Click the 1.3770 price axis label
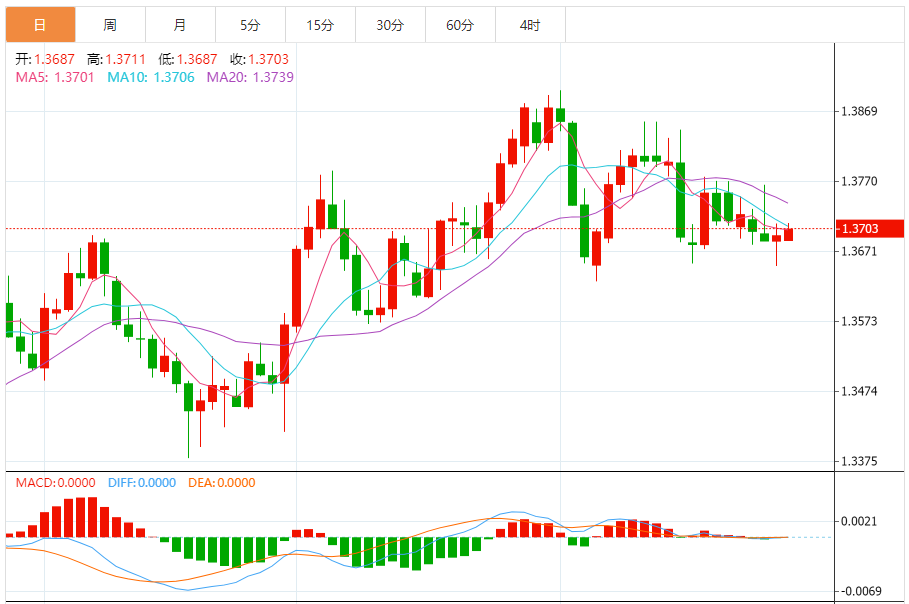The width and height of the screenshot is (909, 604). pos(859,181)
